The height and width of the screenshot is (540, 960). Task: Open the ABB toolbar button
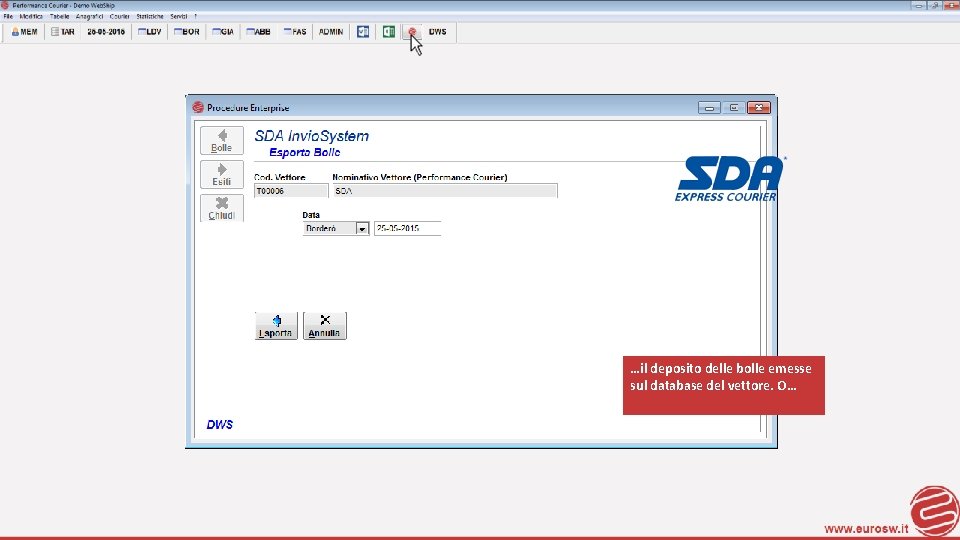pos(258,32)
